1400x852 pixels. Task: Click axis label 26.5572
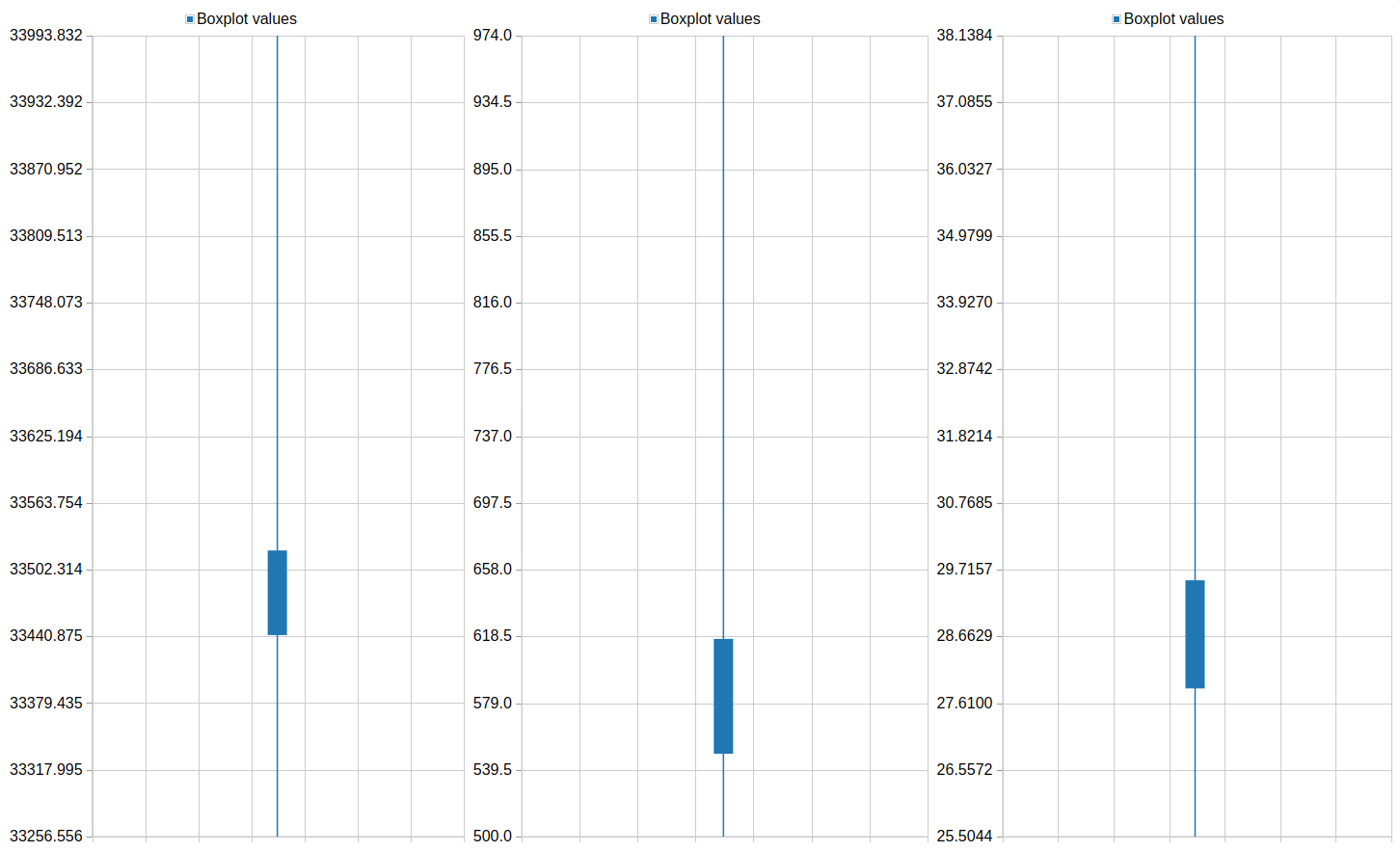tap(964, 770)
